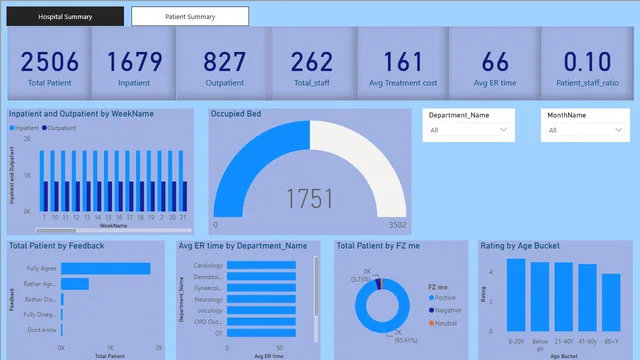Click the week 21 bar group
Image resolution: width=640 pixels, height=360 pixels.
coord(183,181)
